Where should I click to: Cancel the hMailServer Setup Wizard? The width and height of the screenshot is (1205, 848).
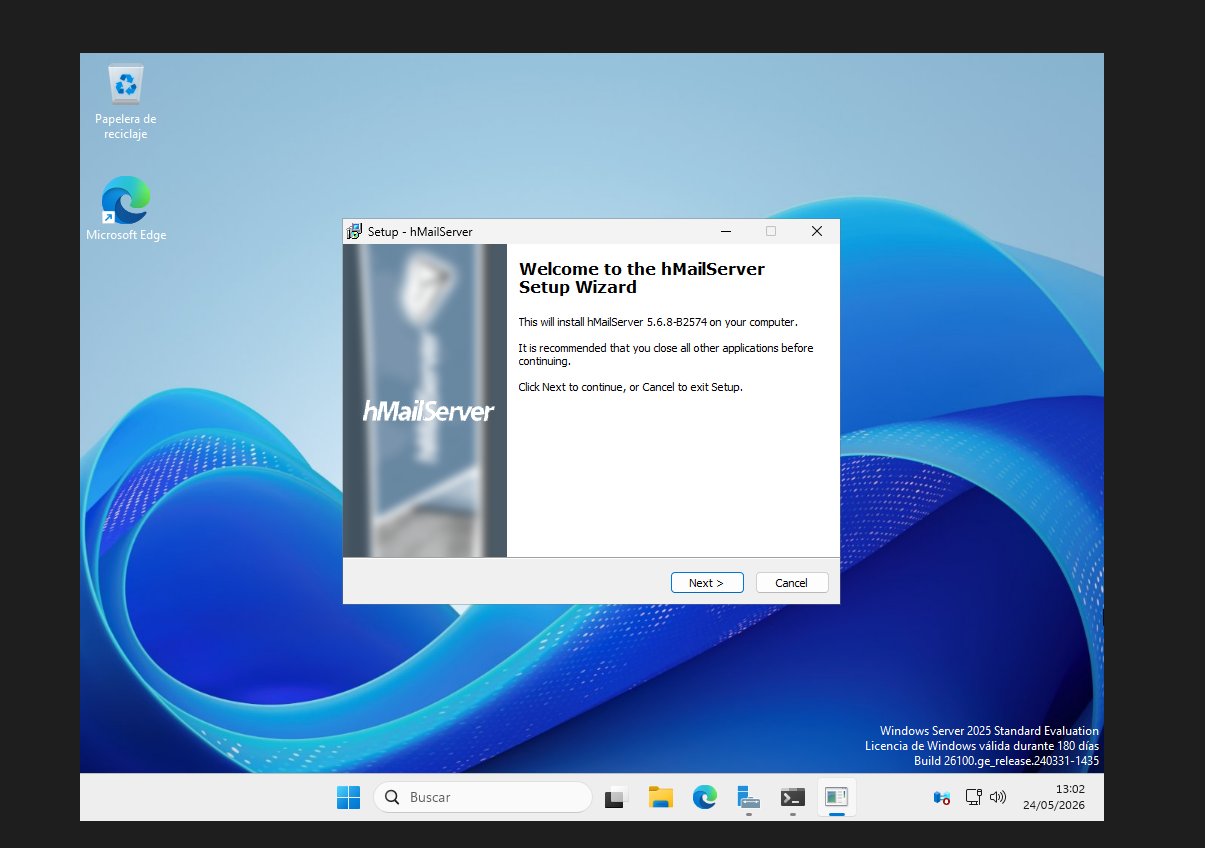click(x=792, y=583)
